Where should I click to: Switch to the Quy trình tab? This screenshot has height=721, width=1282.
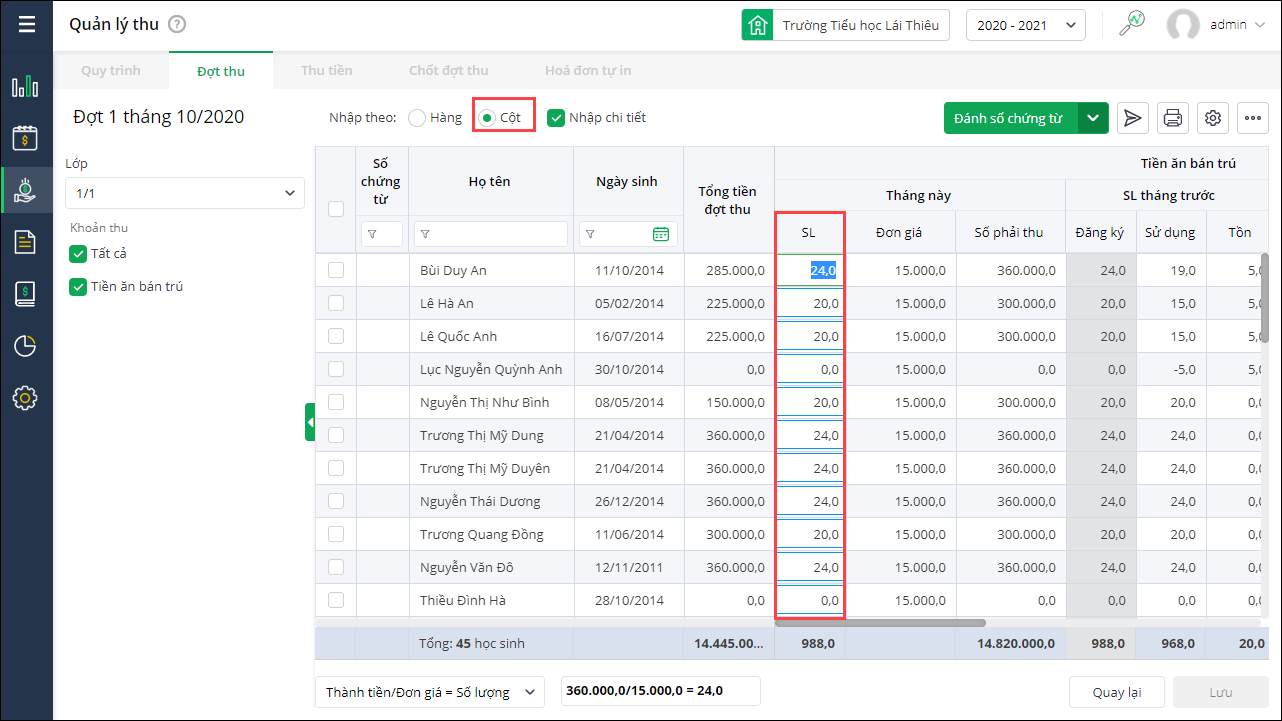tap(111, 71)
